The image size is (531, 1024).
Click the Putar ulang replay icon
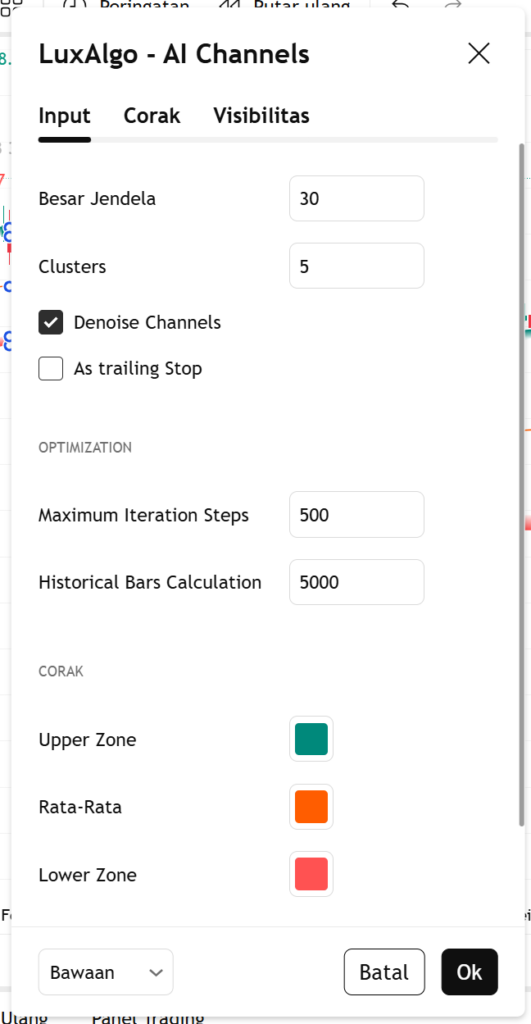[x=229, y=5]
